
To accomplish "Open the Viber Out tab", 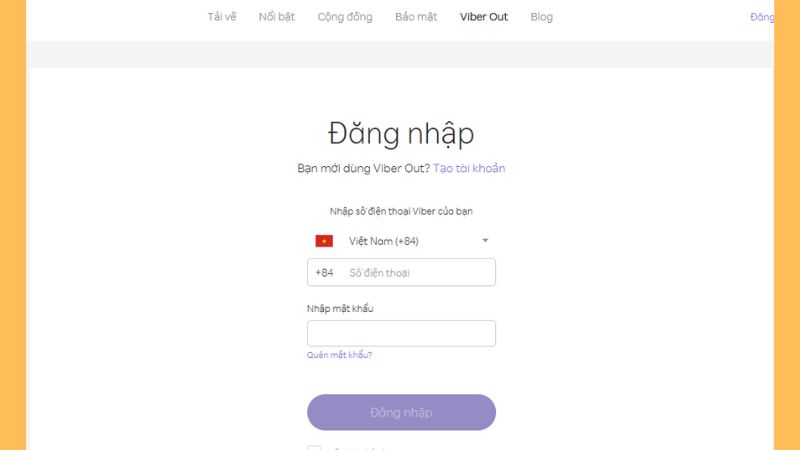I will [x=484, y=17].
